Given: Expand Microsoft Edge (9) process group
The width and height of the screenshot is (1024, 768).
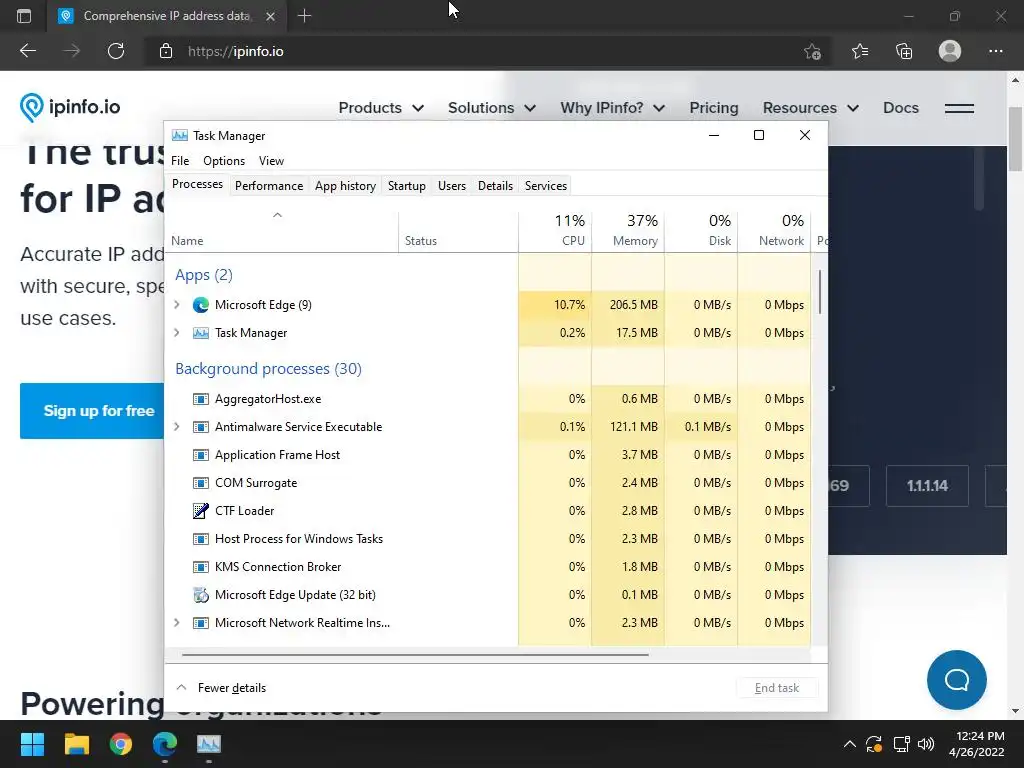Looking at the screenshot, I should pos(176,305).
